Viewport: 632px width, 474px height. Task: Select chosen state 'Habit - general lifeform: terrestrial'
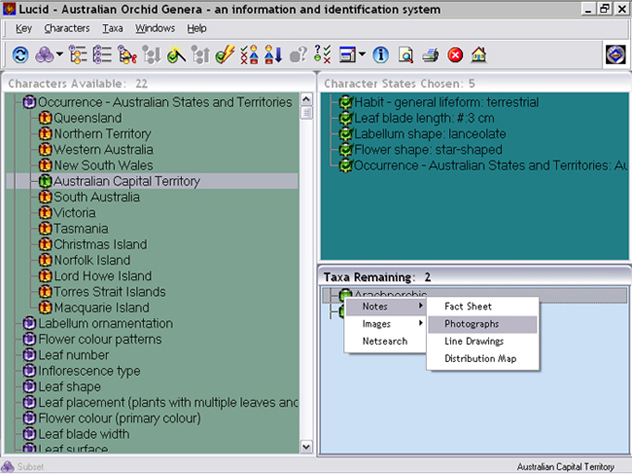pyautogui.click(x=439, y=102)
